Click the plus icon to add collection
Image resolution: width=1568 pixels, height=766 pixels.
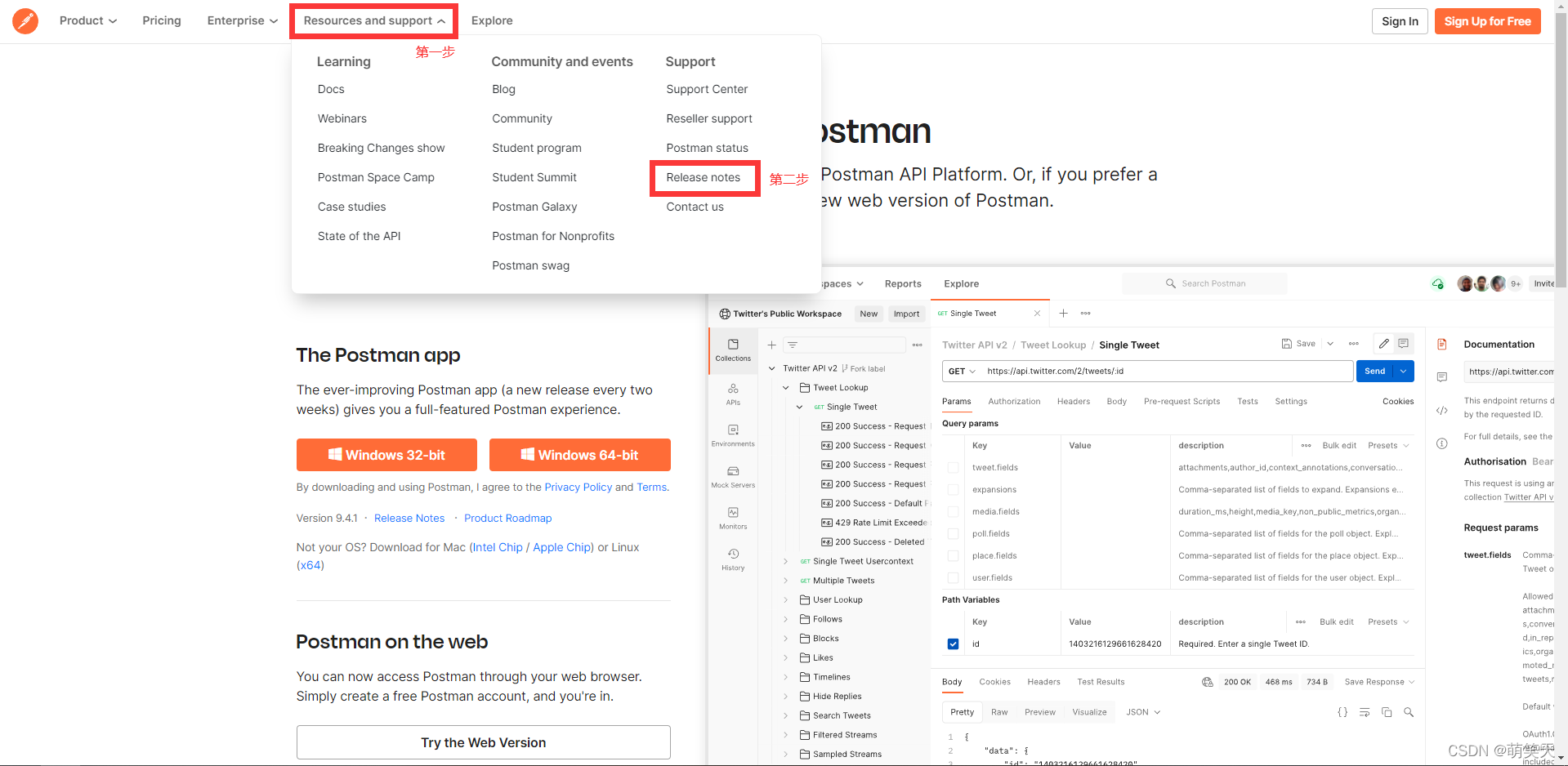coord(771,345)
